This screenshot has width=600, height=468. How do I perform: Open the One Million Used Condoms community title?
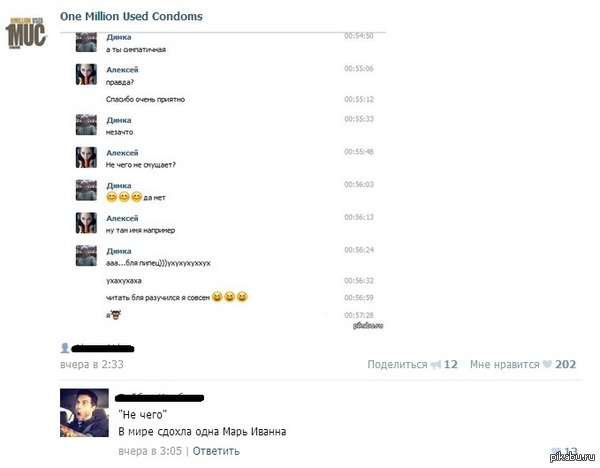tap(131, 16)
